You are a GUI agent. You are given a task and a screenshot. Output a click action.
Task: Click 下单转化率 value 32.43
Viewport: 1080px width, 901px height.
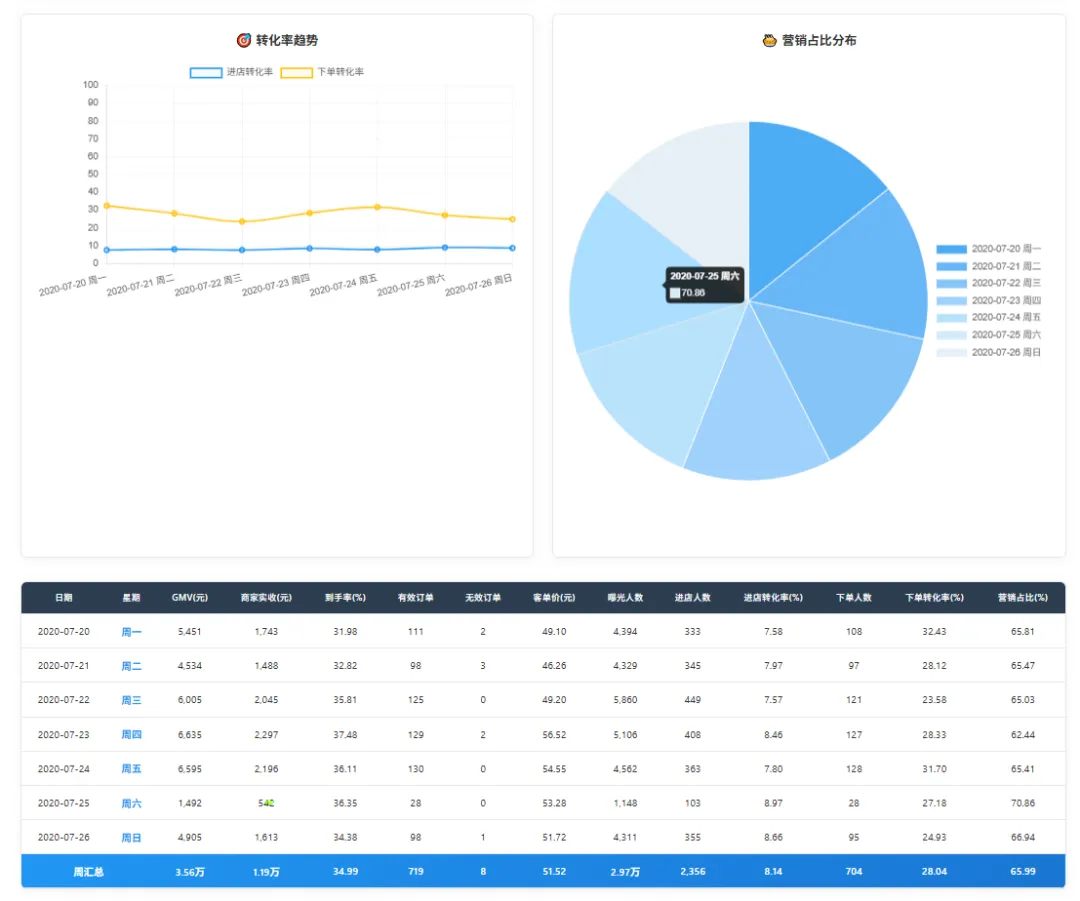click(x=934, y=632)
